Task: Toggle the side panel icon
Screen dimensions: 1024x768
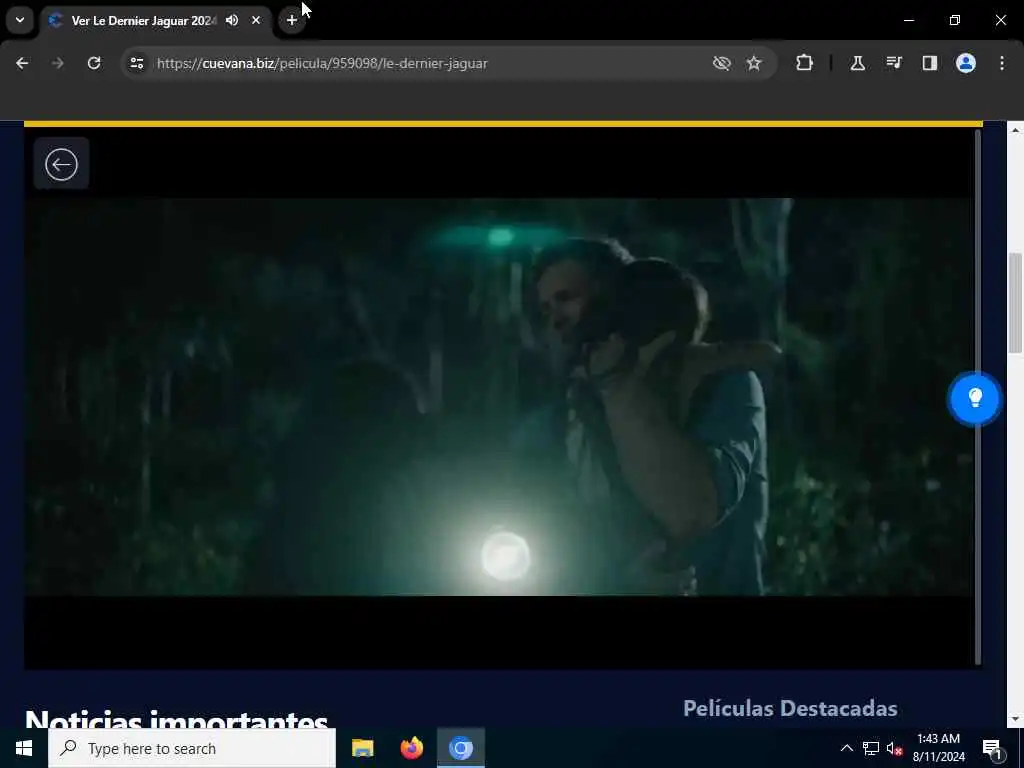Action: click(x=930, y=63)
